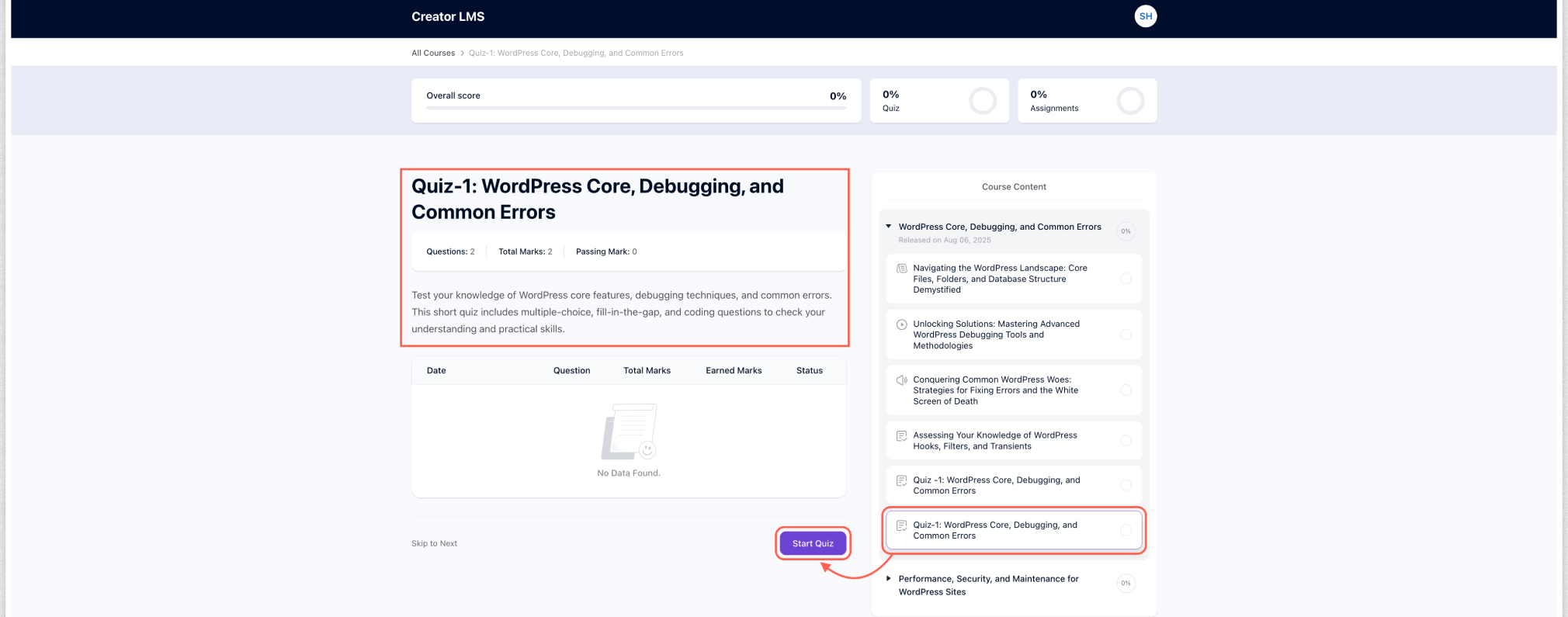Toggle completion circle for Unlocking Solutions lesson
Viewport: 1568px width, 617px height.
tap(1126, 334)
